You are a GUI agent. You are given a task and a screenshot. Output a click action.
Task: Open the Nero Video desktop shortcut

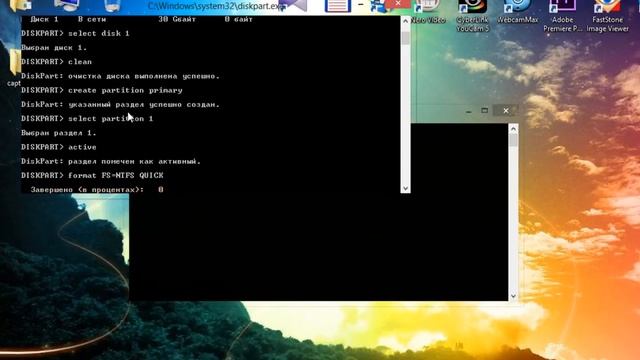(x=428, y=12)
